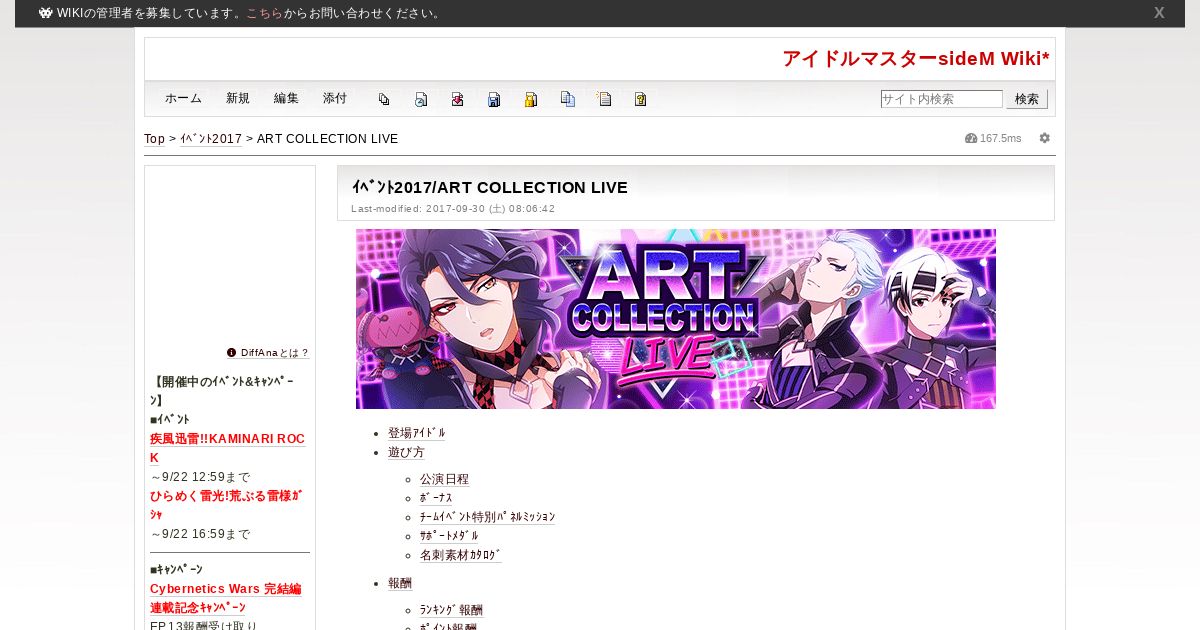This screenshot has width=1200, height=630.
Task: Click the stacked pages list icon
Action: coord(384,99)
